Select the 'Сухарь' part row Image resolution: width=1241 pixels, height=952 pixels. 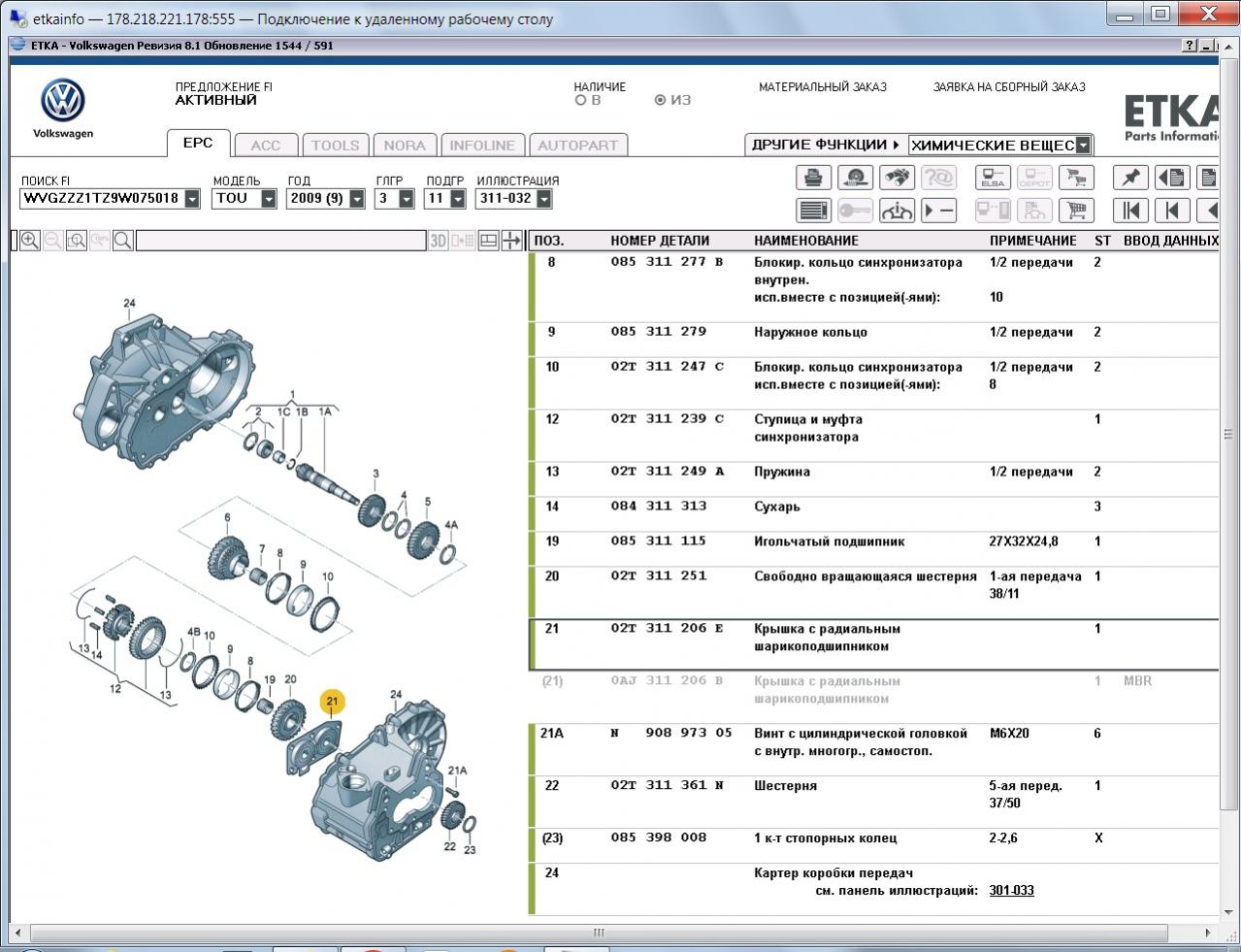point(873,514)
